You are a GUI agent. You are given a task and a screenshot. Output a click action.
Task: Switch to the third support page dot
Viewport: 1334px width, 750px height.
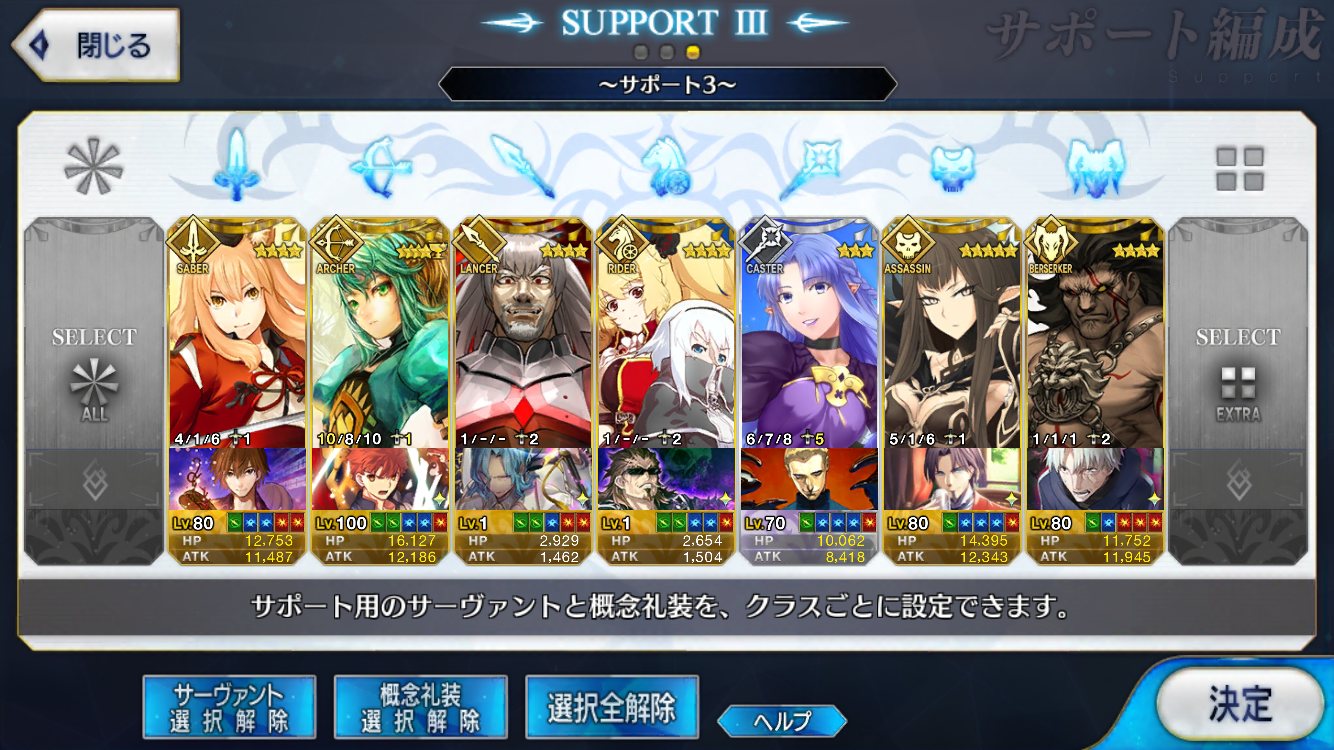click(x=692, y=52)
